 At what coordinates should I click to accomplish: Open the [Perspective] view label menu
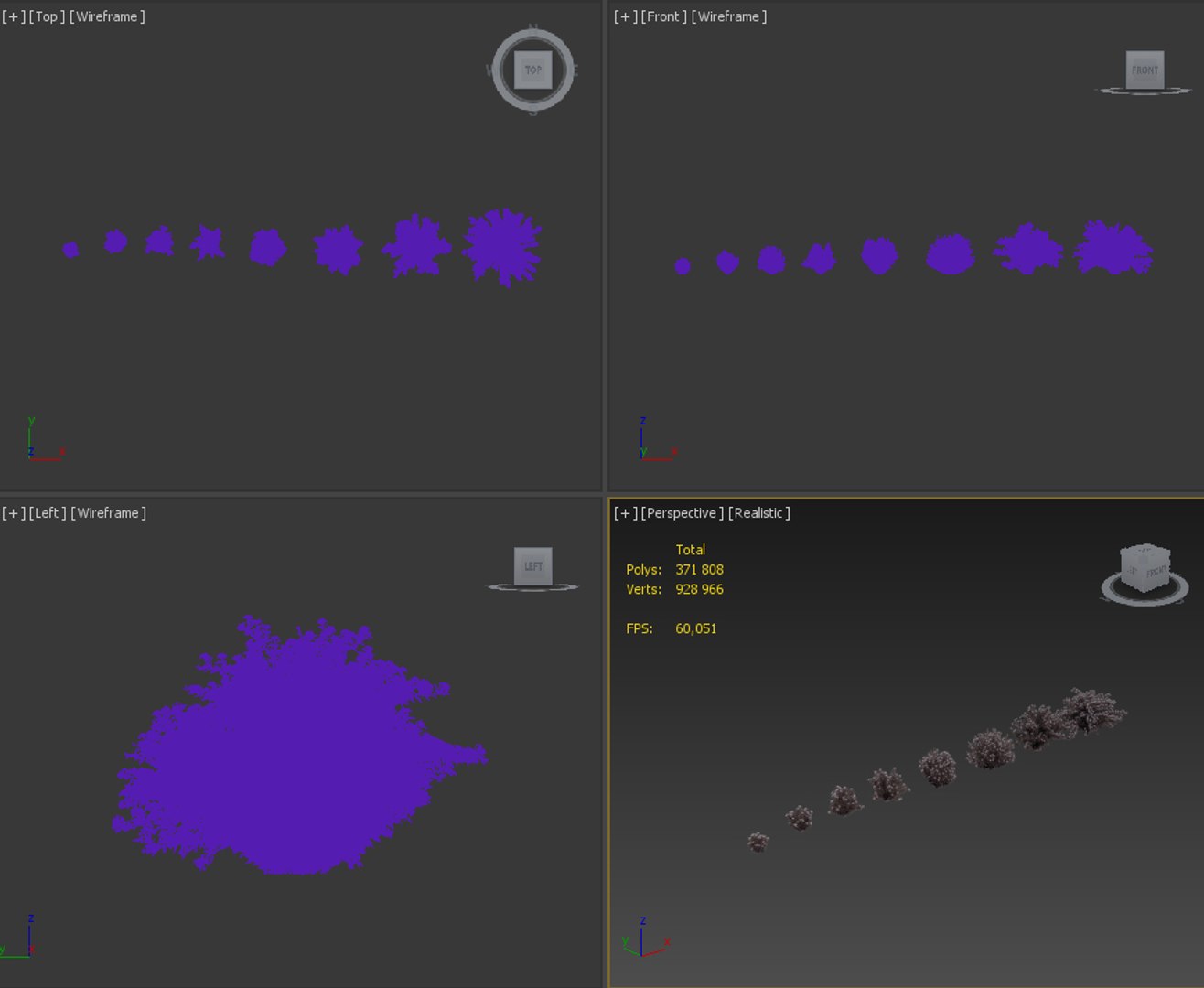[x=683, y=513]
